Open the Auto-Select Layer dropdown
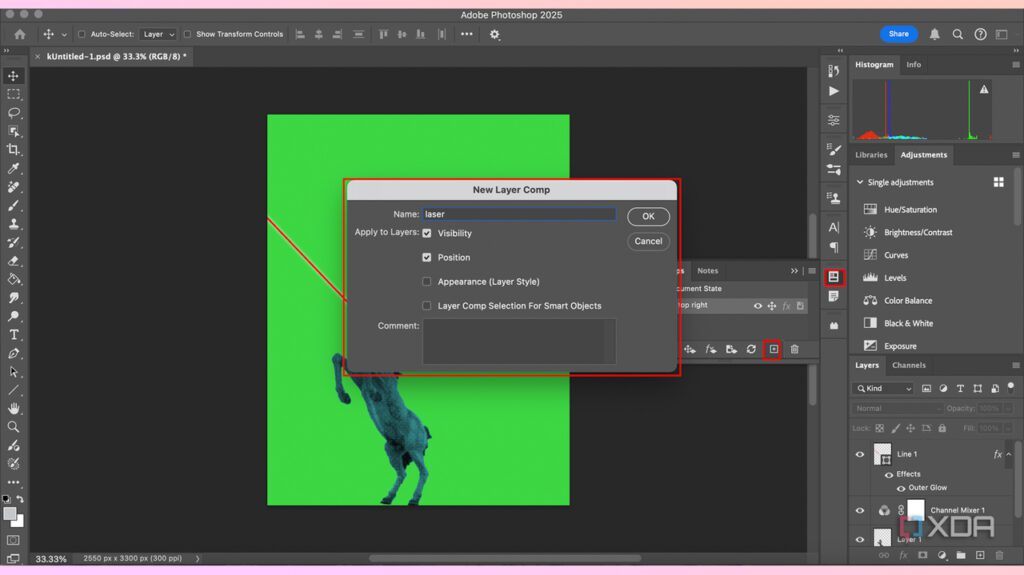This screenshot has height=575, width=1024. tap(159, 34)
